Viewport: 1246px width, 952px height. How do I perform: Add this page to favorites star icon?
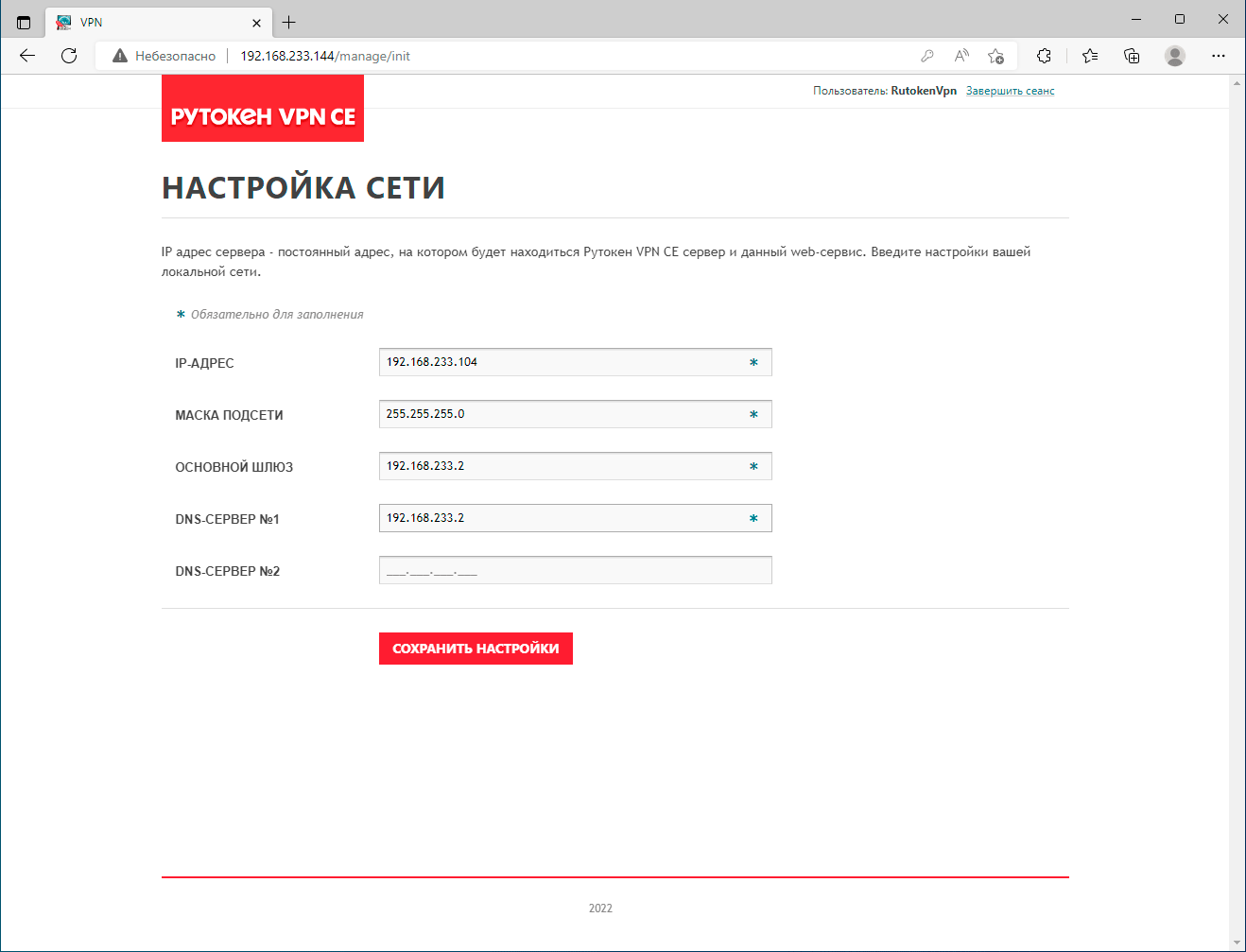pos(995,56)
